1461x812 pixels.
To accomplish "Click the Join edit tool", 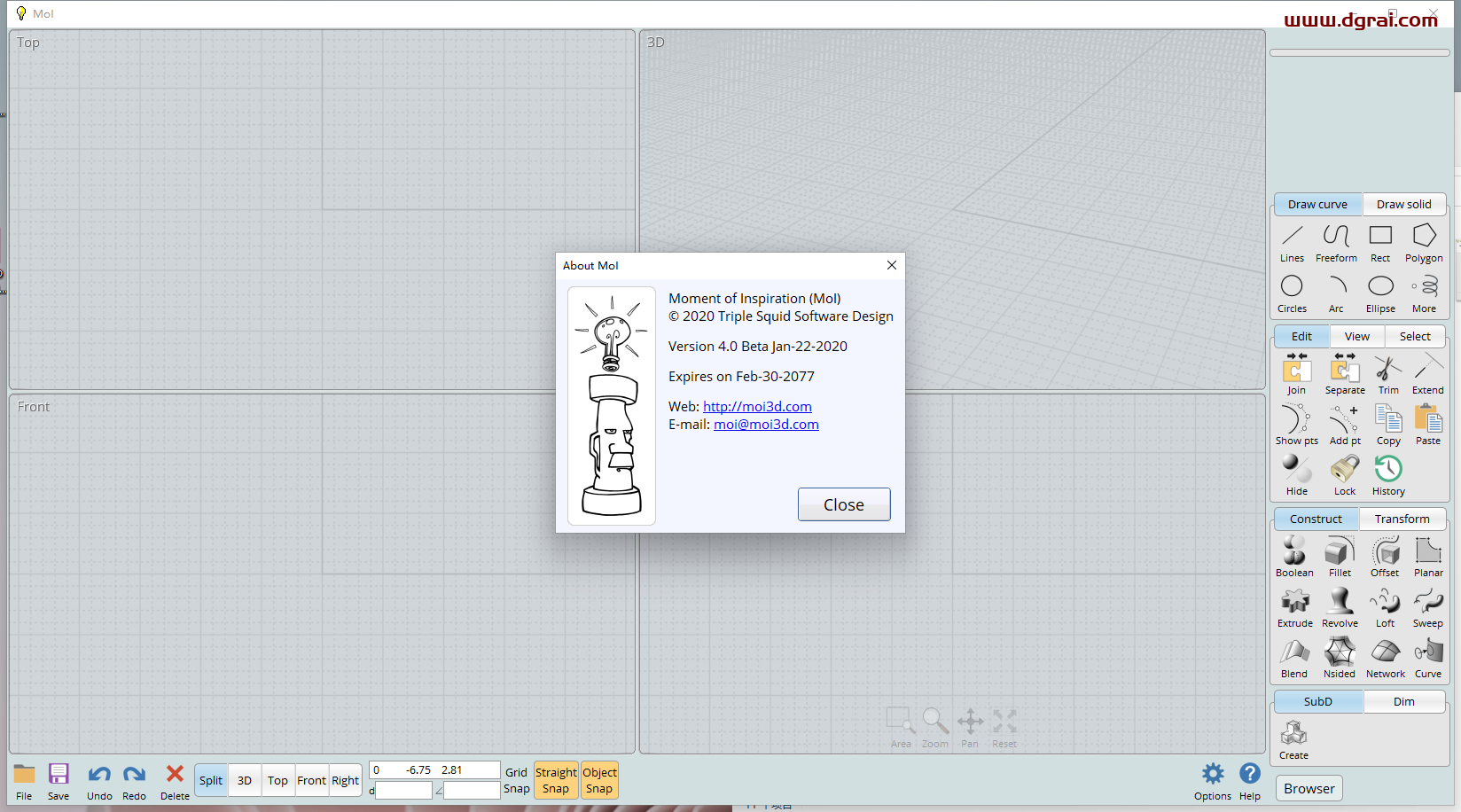I will (1296, 374).
